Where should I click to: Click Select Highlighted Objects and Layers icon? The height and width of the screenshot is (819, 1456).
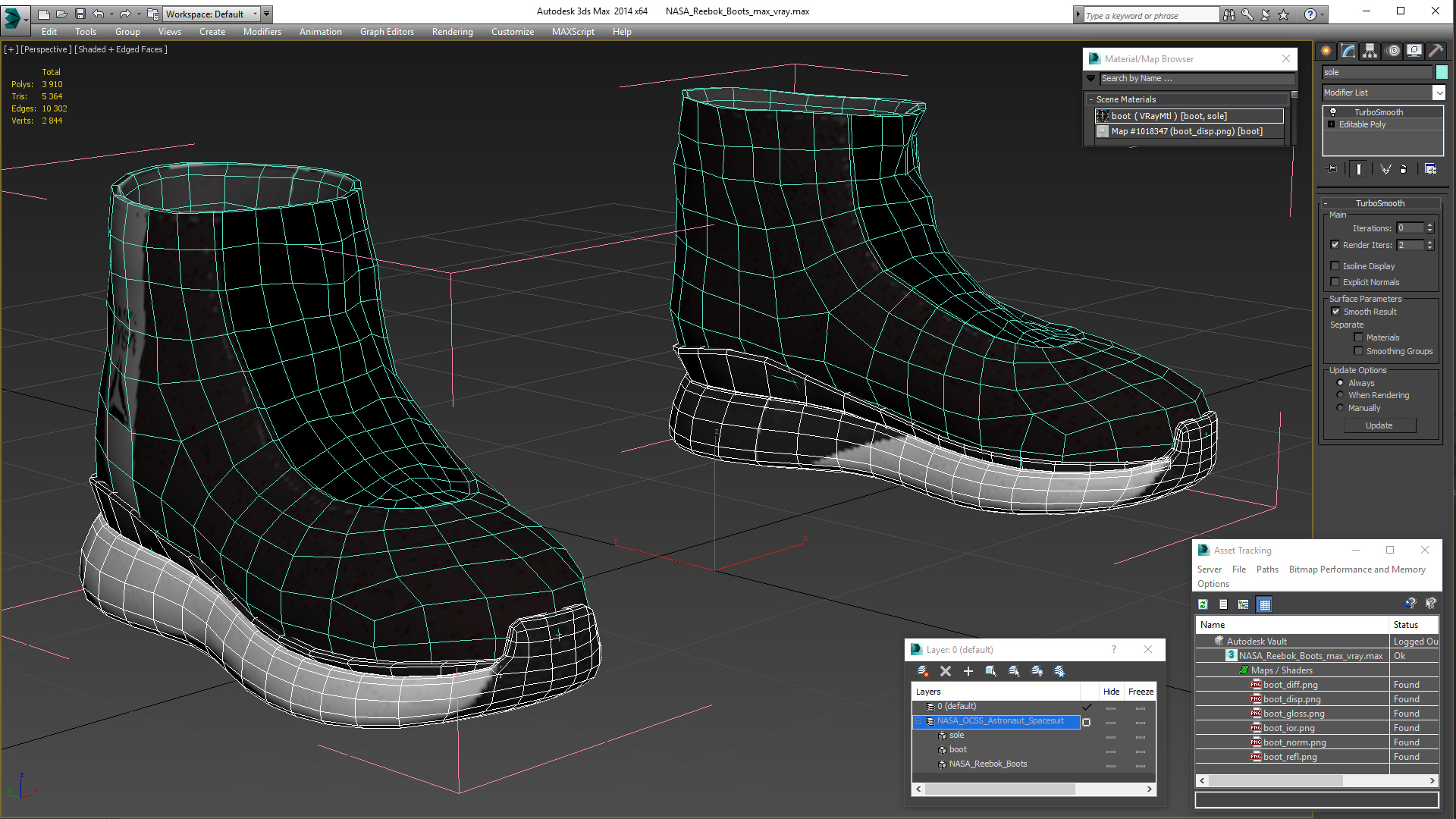point(991,671)
